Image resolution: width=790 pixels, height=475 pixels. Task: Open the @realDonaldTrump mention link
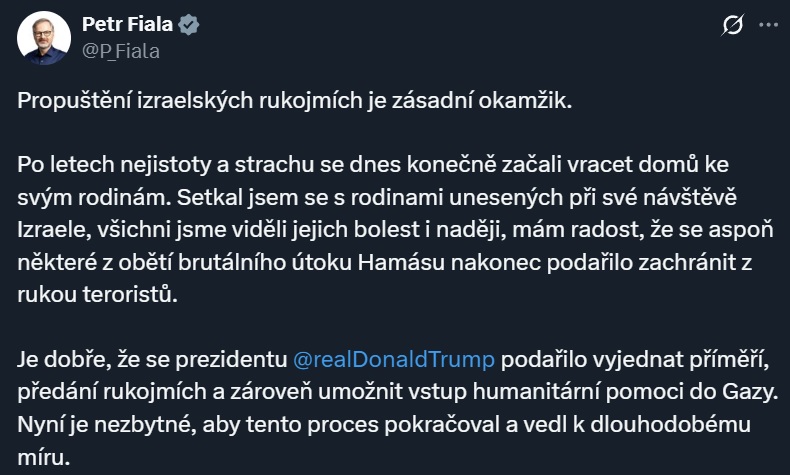point(394,358)
